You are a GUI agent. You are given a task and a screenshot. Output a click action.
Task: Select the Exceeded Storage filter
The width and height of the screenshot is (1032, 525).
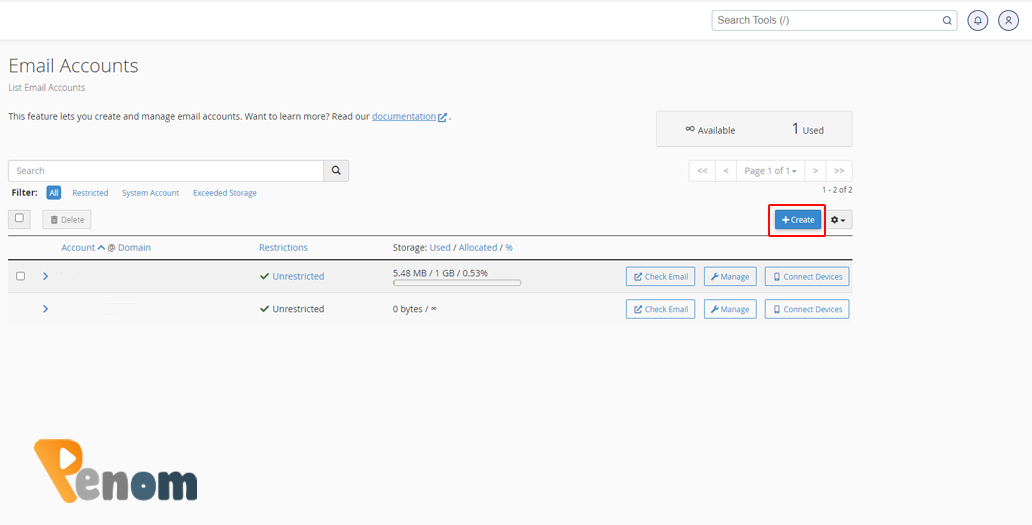point(224,193)
